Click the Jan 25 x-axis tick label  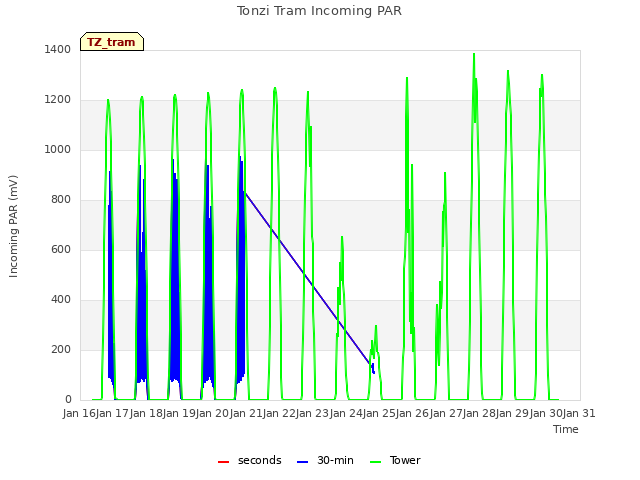pos(379,413)
